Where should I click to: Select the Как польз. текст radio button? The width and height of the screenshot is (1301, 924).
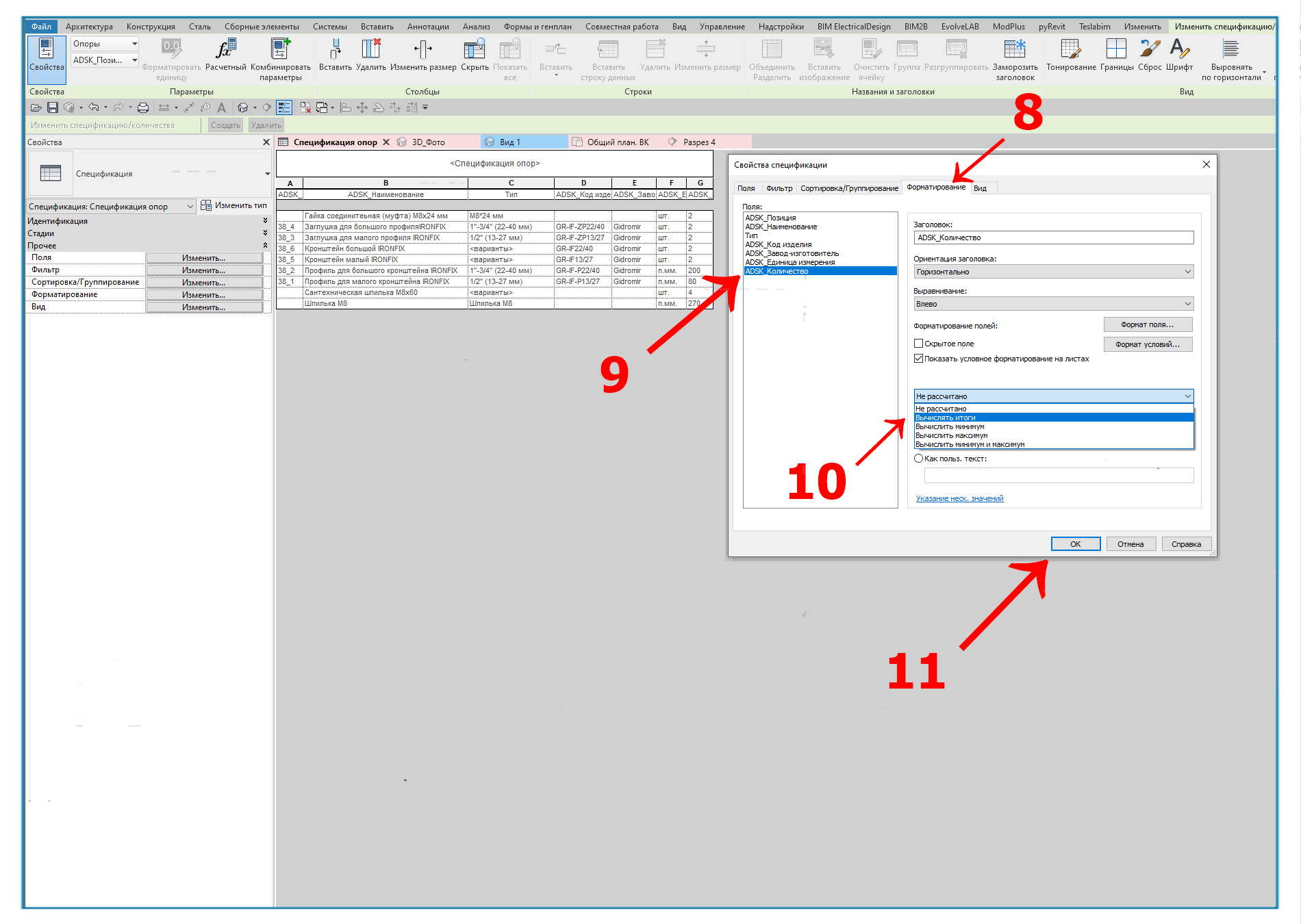click(x=919, y=459)
